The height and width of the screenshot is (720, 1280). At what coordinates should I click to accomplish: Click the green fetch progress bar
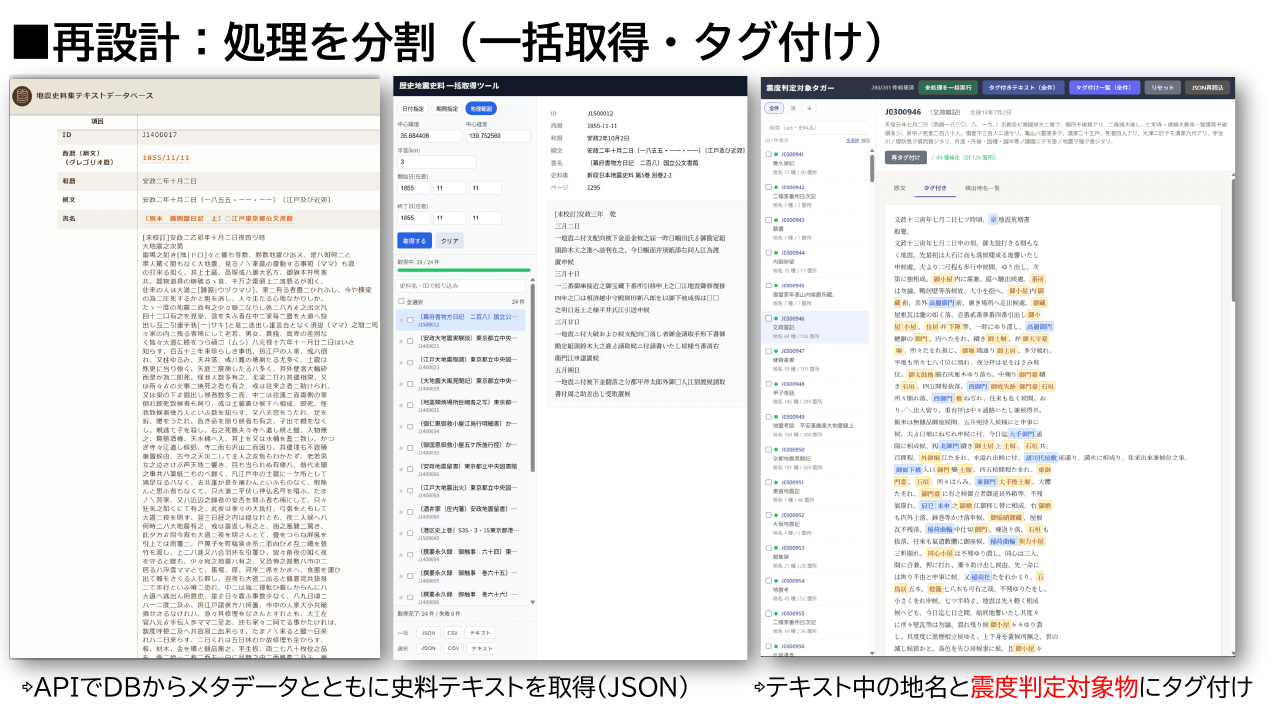(x=465, y=269)
